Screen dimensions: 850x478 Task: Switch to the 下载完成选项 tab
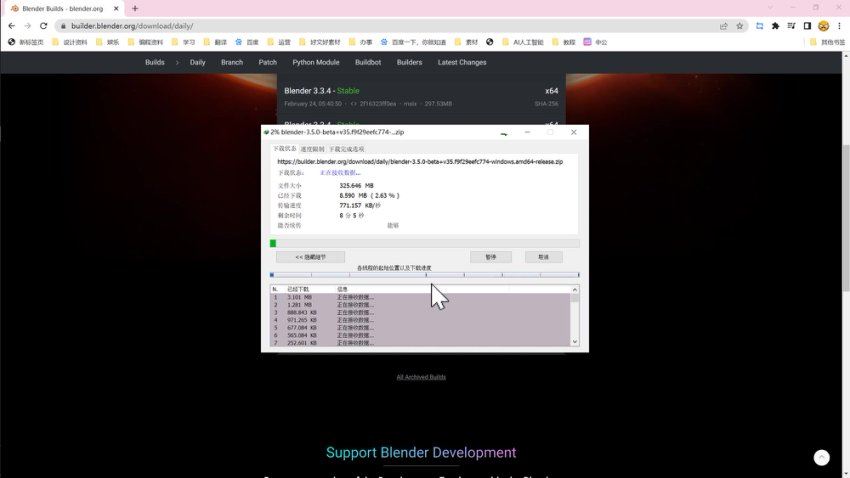pos(346,149)
